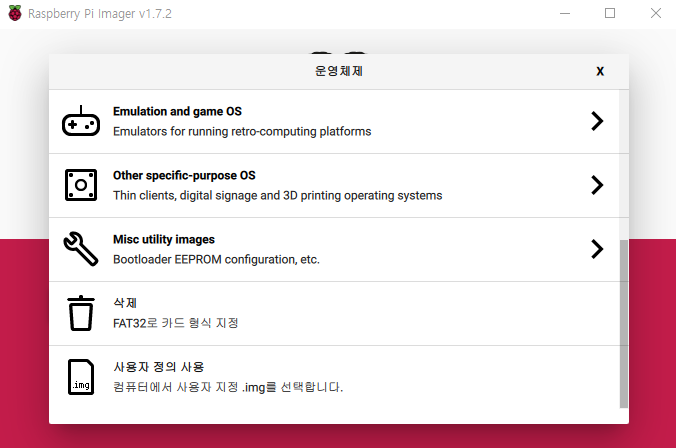Click the gamepad icon for Emulation and game OS
Image resolution: width=676 pixels, height=448 pixels.
81,121
